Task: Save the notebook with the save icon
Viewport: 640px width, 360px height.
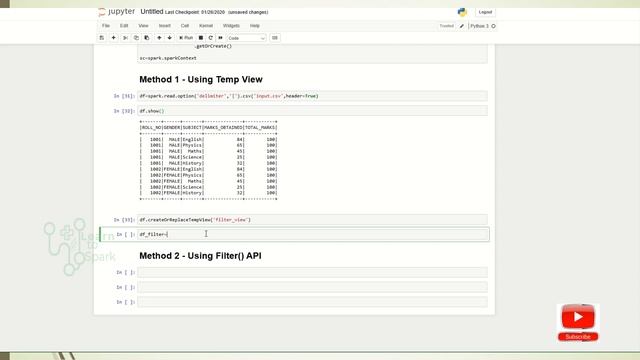Action: [102, 38]
